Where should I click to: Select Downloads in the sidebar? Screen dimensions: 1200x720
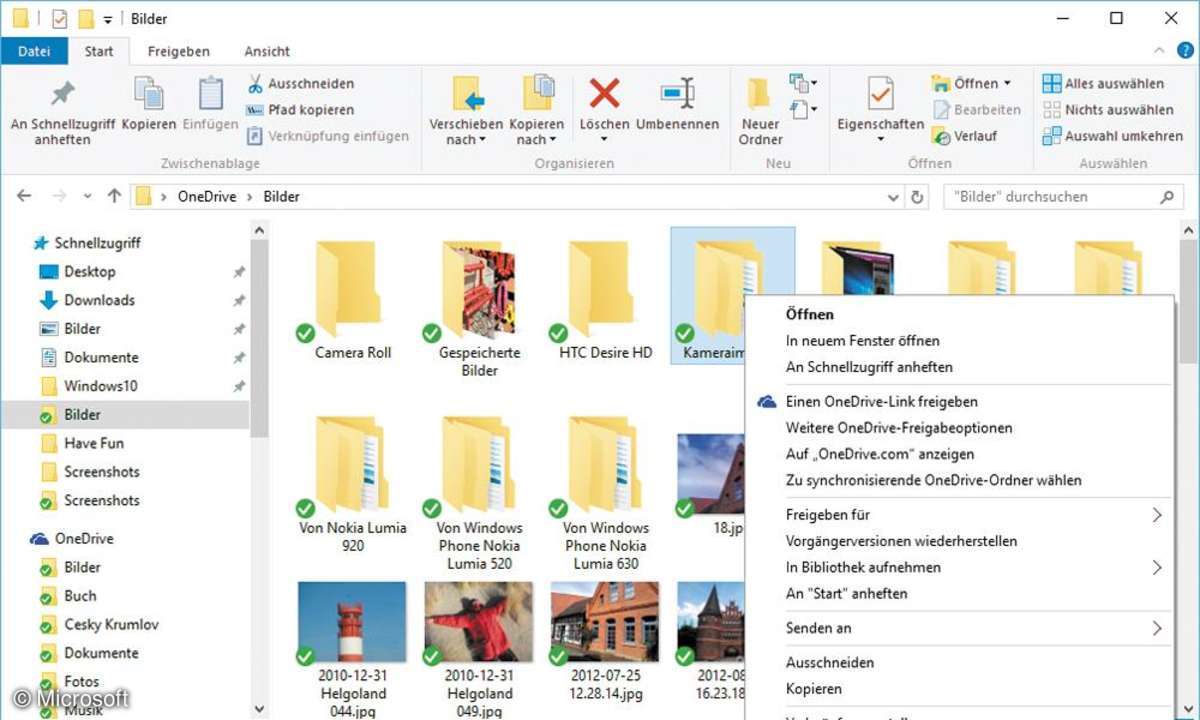point(99,300)
